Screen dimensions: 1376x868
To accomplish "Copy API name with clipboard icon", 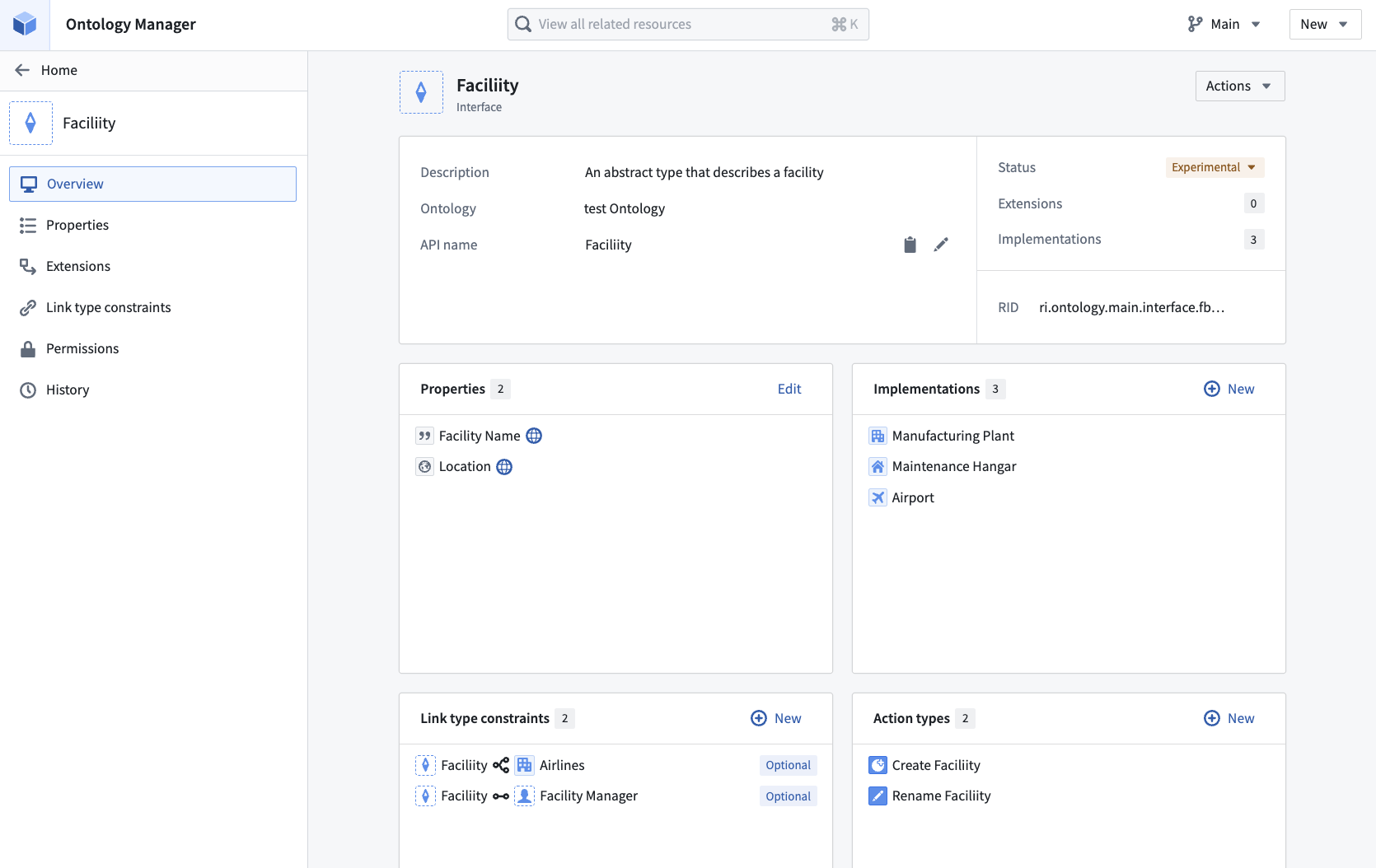I will 910,245.
